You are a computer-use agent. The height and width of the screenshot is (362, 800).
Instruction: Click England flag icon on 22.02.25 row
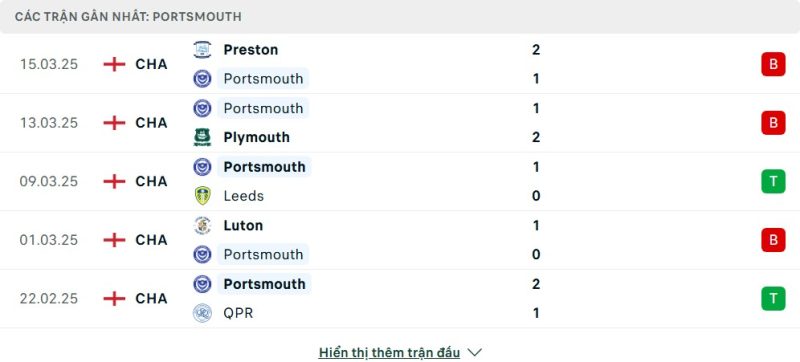click(114, 298)
